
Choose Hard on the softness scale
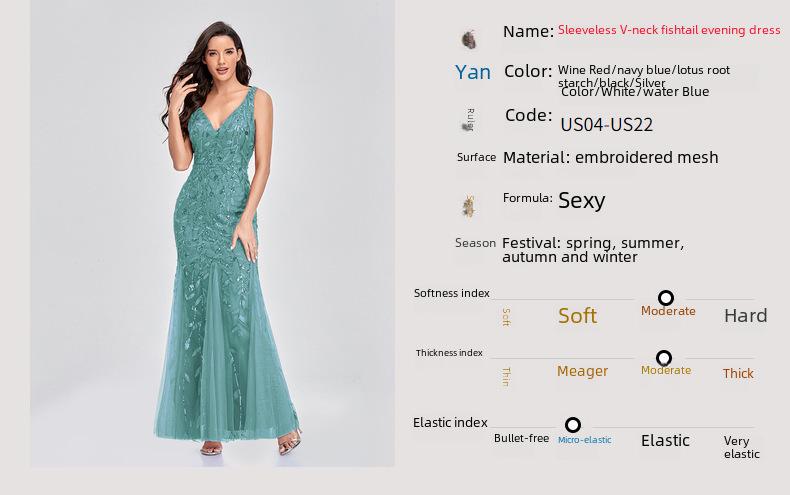click(745, 316)
